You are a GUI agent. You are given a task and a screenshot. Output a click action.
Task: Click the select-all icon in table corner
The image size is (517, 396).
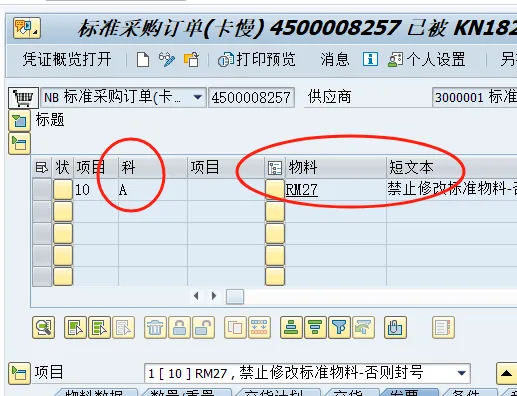(x=42, y=167)
